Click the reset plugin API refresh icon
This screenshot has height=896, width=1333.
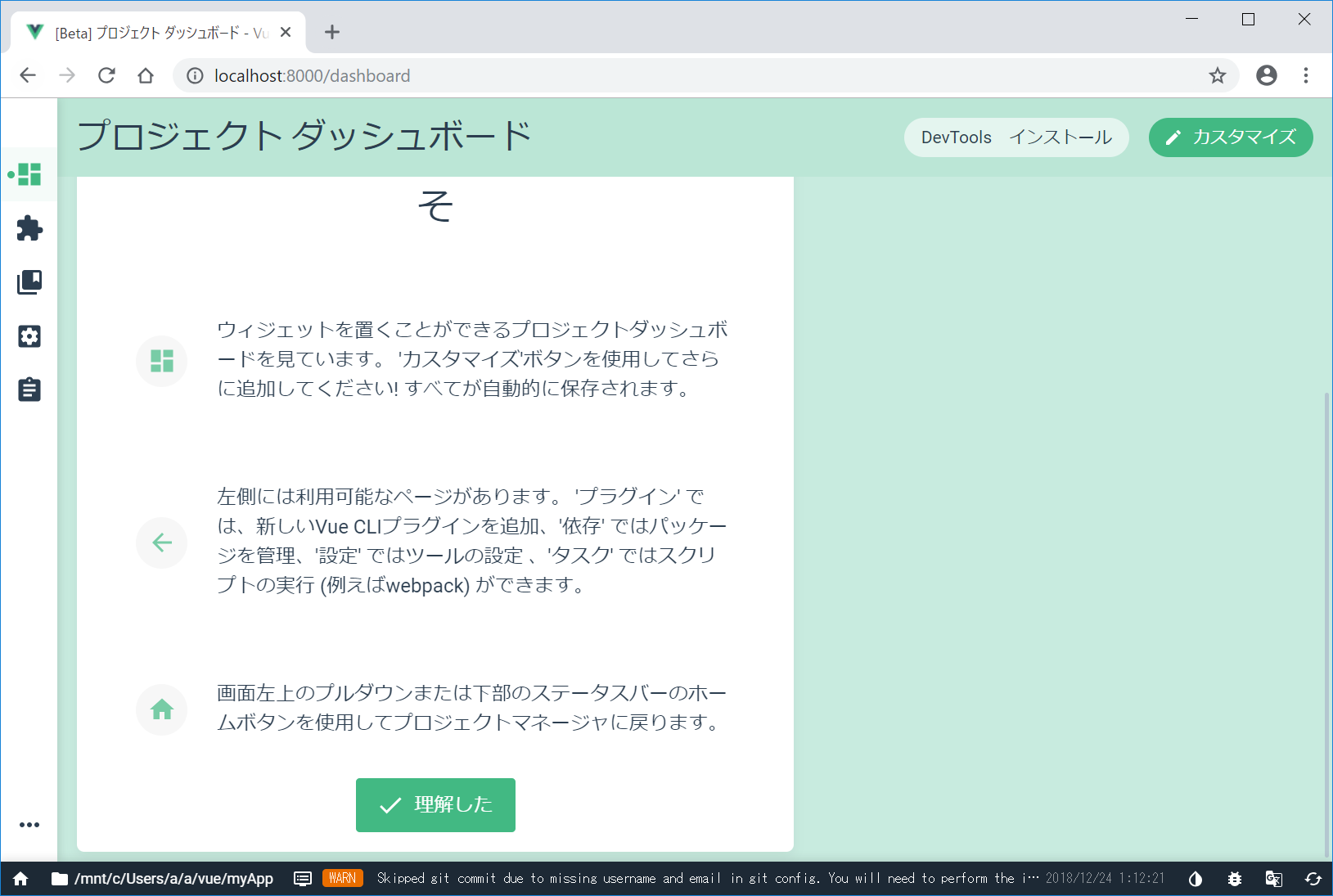click(x=1313, y=879)
